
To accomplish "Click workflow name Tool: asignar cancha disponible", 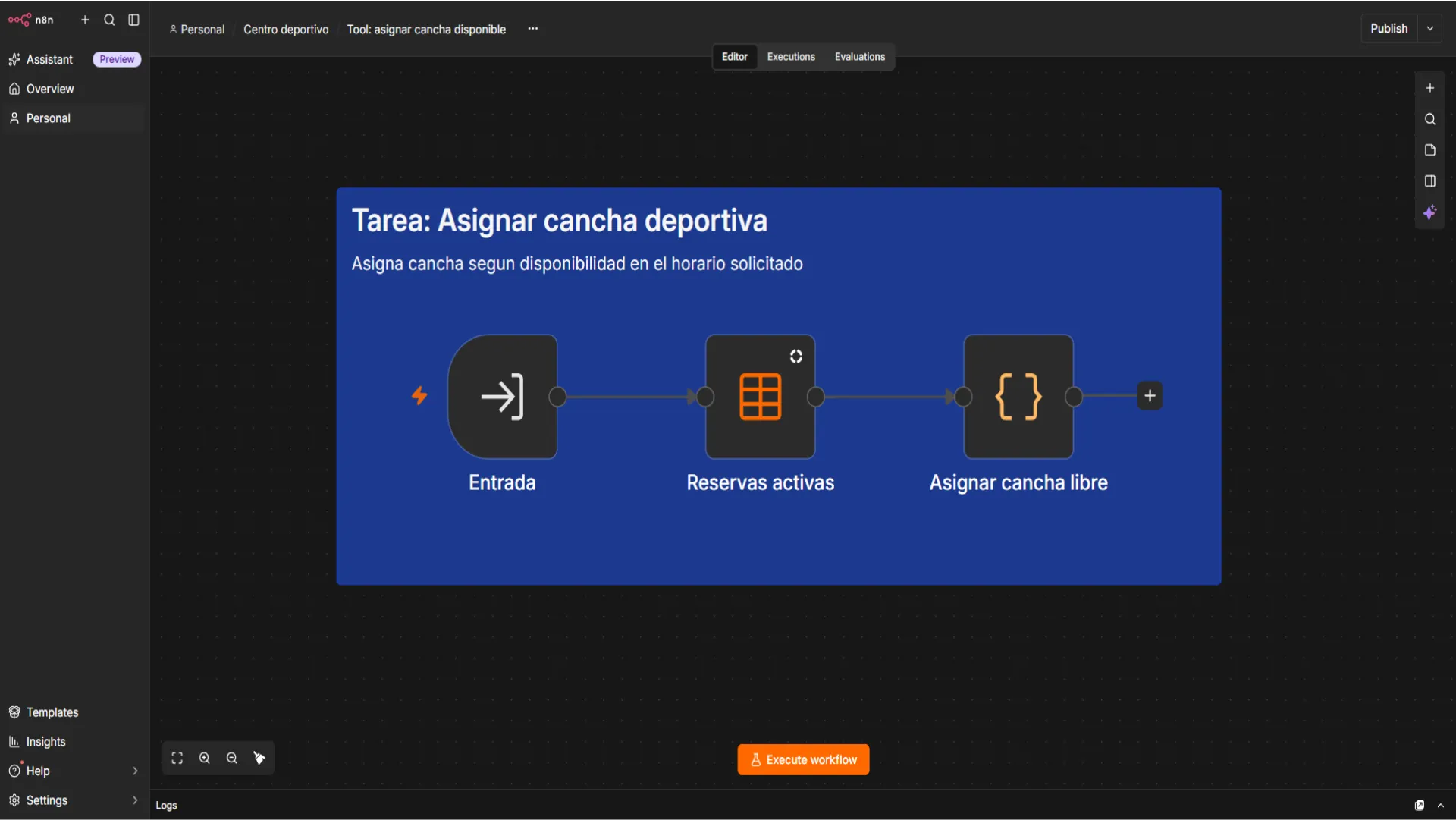I will (x=426, y=29).
